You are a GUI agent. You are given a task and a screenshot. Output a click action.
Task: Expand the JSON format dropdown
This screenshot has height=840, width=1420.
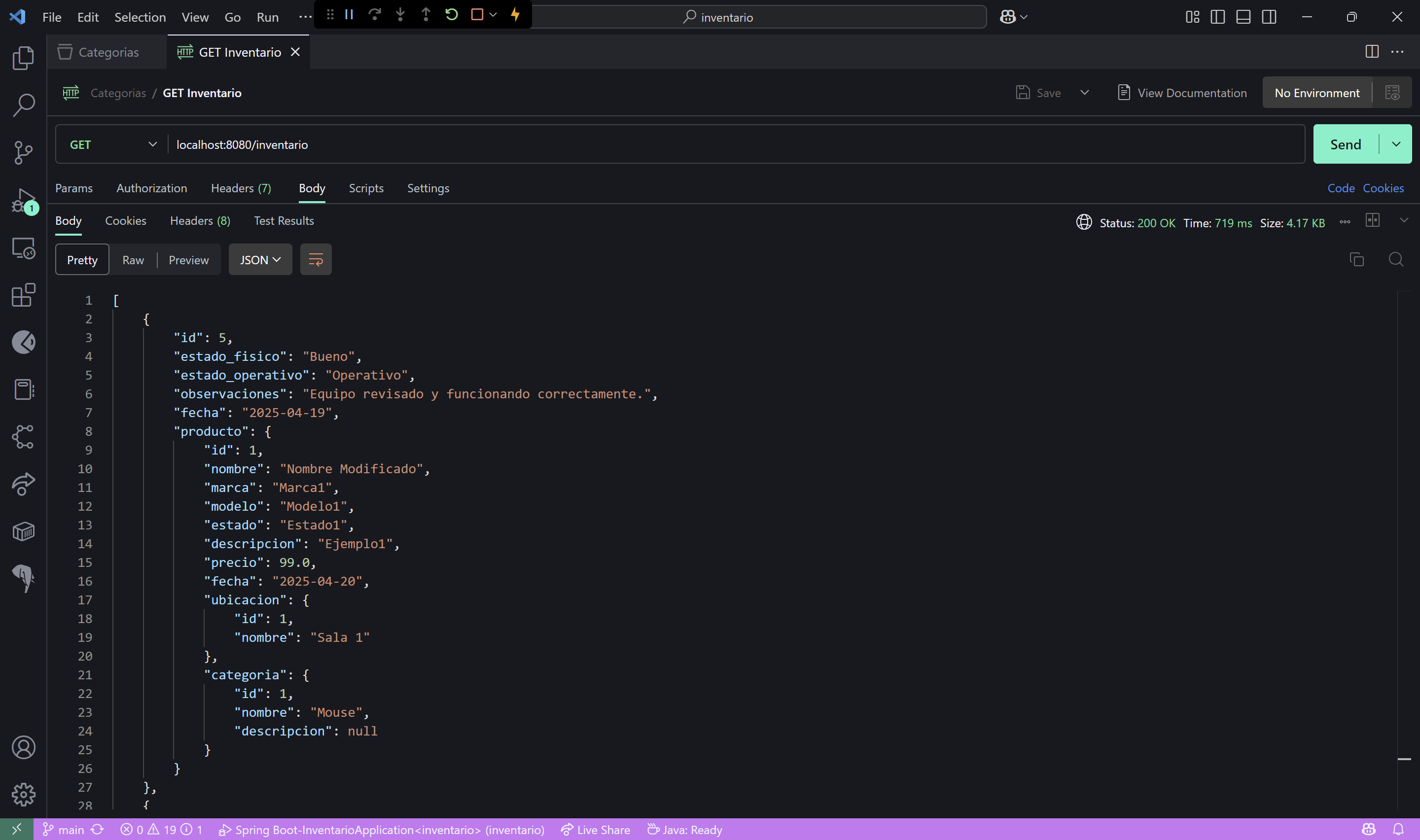click(260, 260)
